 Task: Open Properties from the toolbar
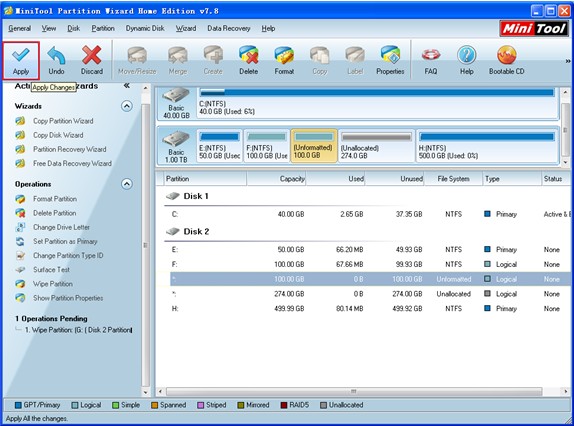(390, 60)
